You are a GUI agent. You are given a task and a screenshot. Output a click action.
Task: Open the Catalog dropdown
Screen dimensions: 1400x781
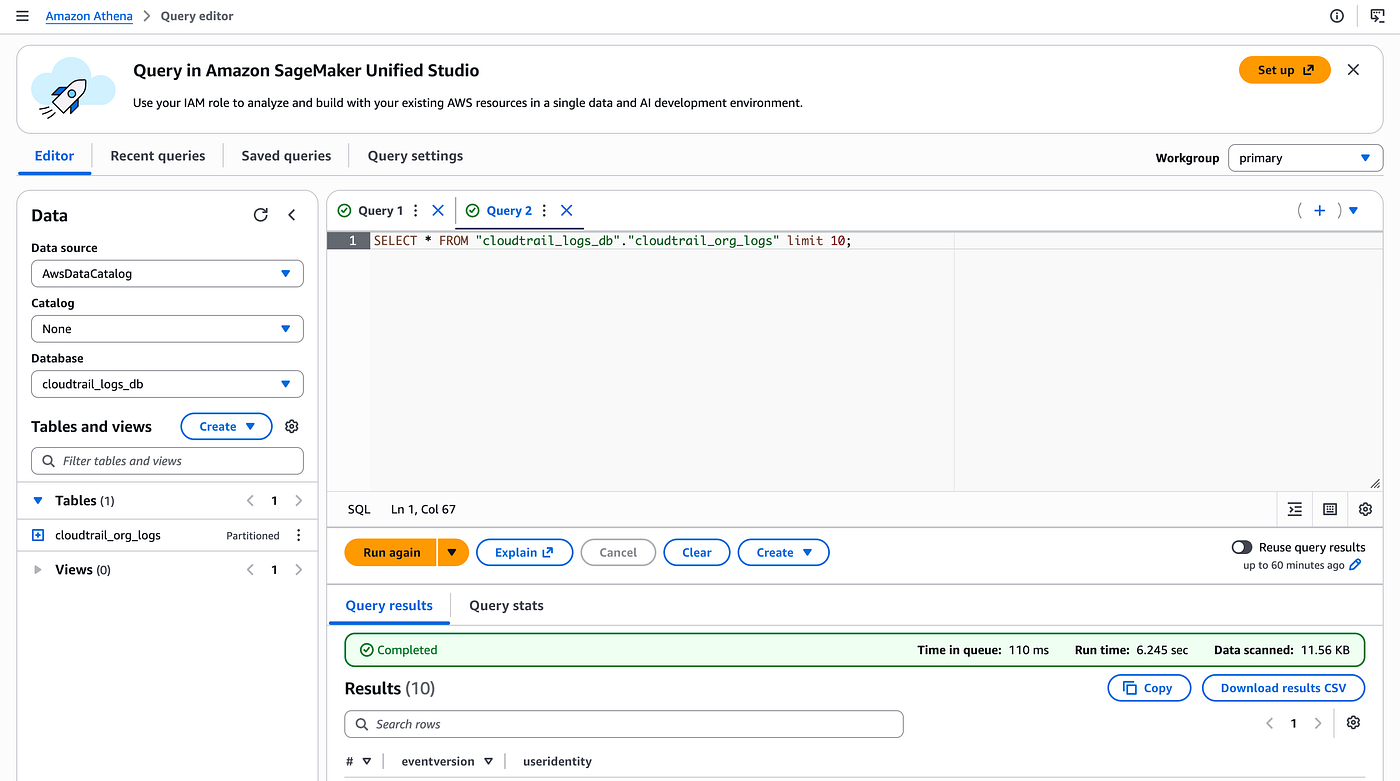pos(167,329)
